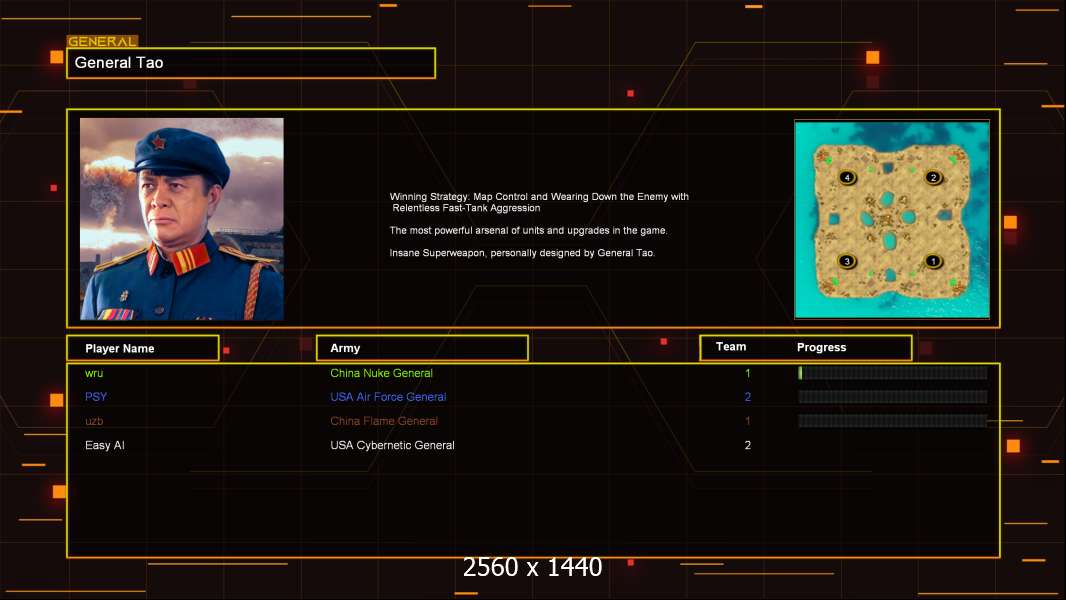
Task: Click the General Tao name field
Action: [251, 63]
